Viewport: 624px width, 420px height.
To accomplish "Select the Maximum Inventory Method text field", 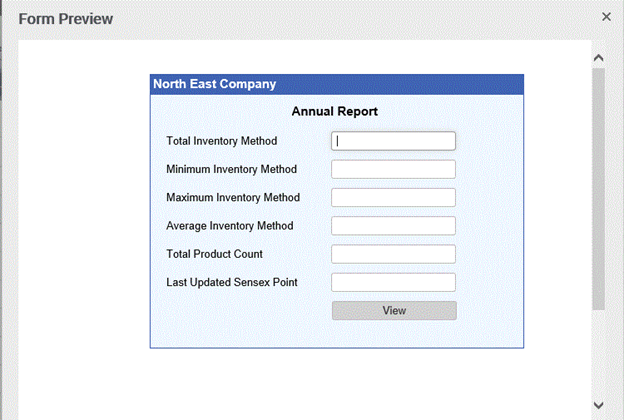I will pyautogui.click(x=393, y=197).
